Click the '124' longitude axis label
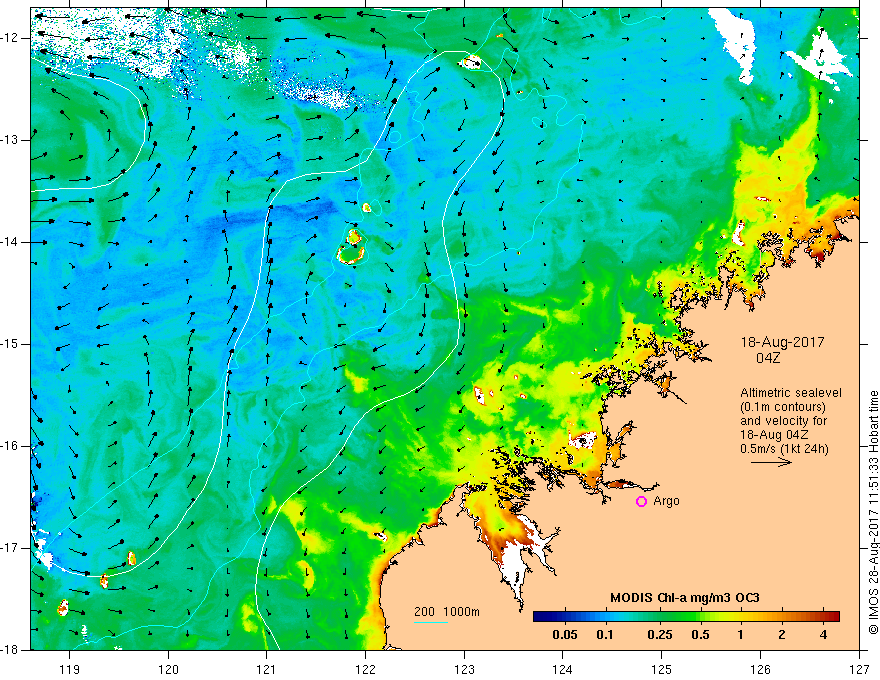This screenshot has width=880, height=680. (x=562, y=669)
